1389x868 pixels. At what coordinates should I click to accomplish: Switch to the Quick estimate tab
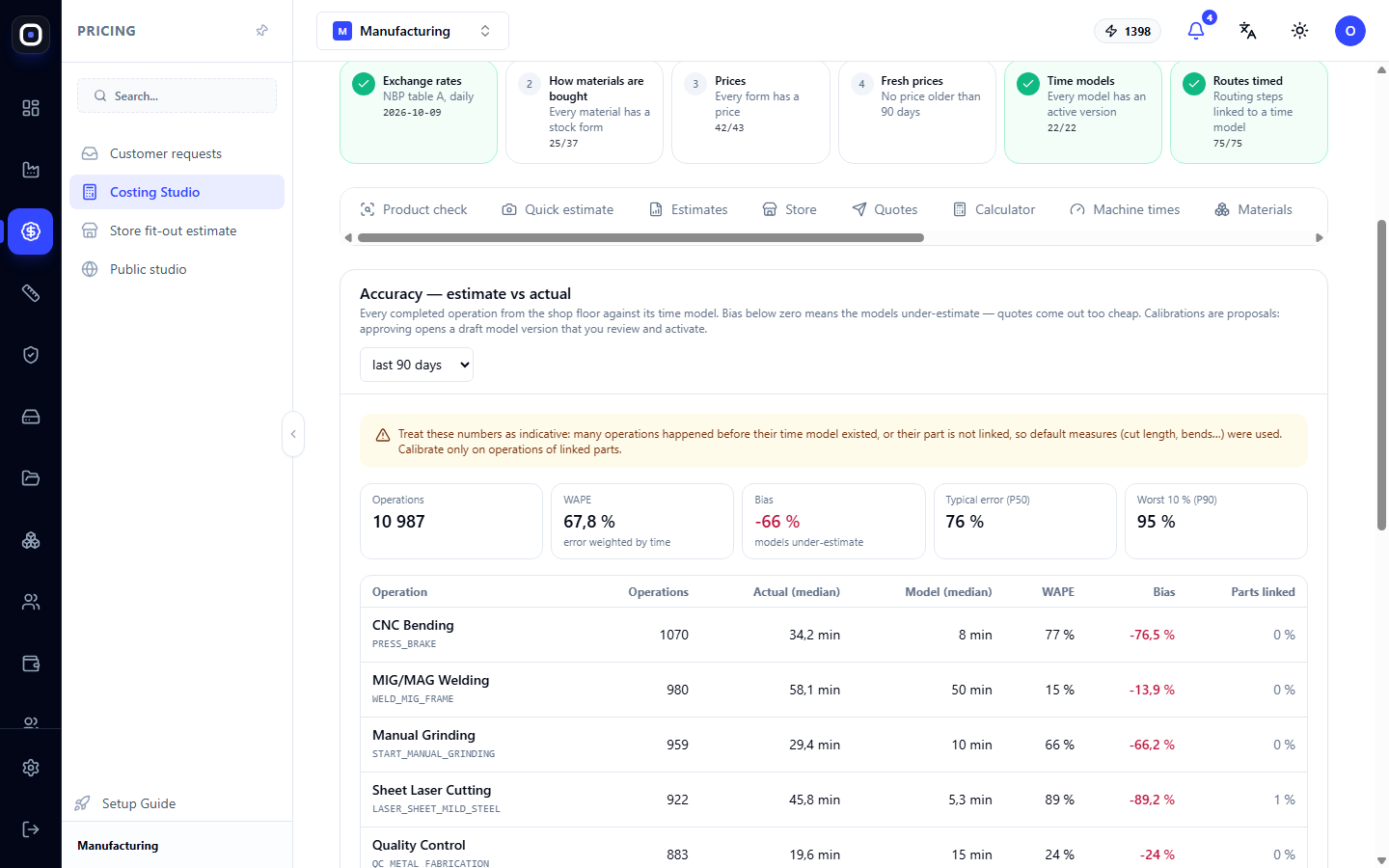[x=558, y=209]
